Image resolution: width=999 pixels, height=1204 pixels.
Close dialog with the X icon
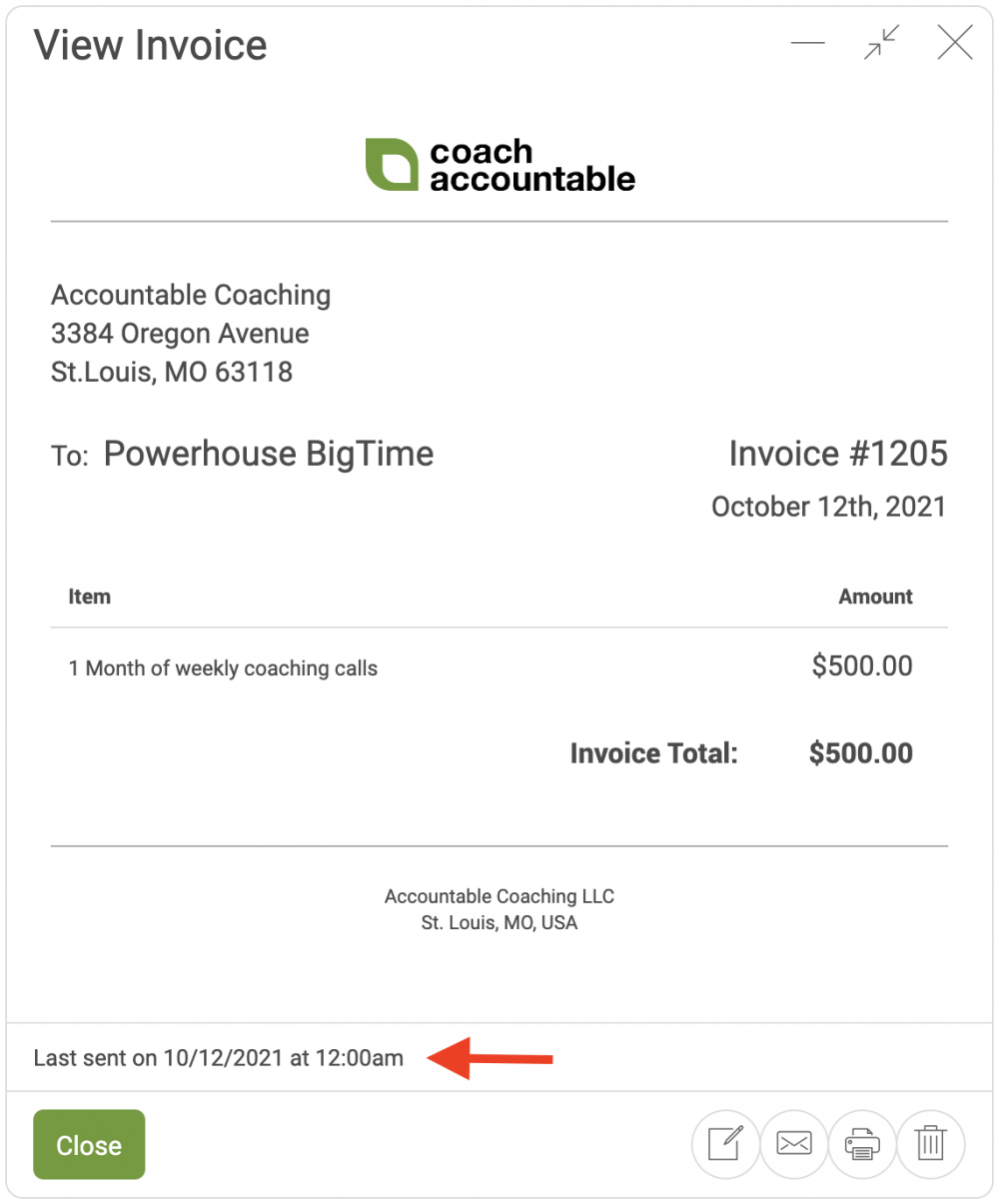[956, 43]
